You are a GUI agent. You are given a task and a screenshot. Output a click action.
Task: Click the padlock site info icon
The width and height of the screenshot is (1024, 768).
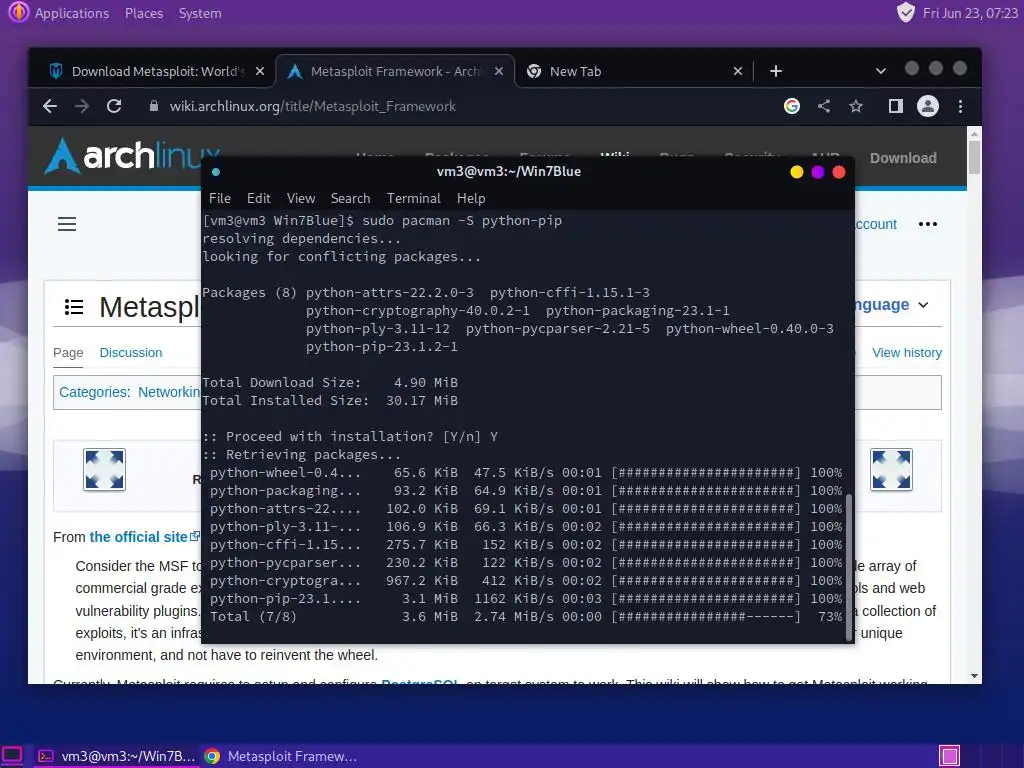pos(153,106)
